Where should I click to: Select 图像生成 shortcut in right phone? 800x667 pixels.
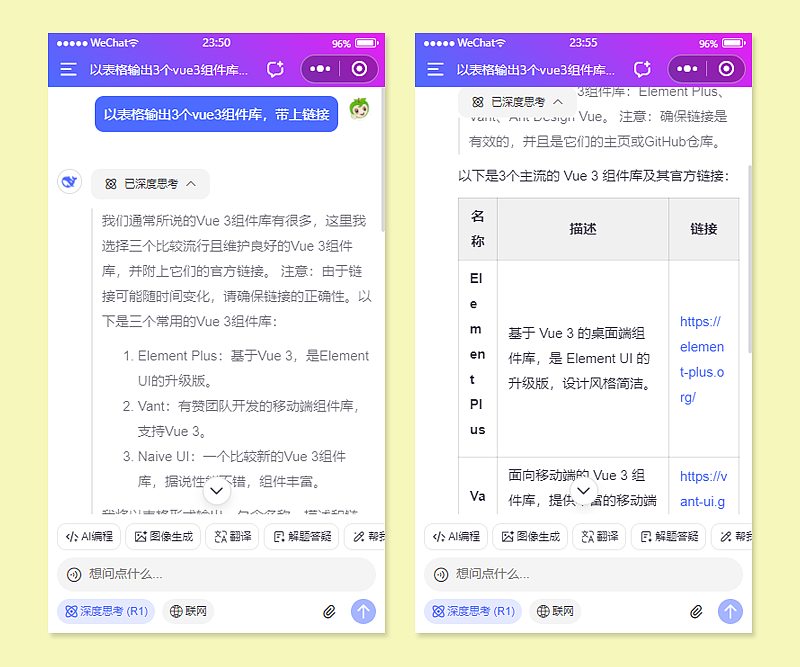pos(530,536)
